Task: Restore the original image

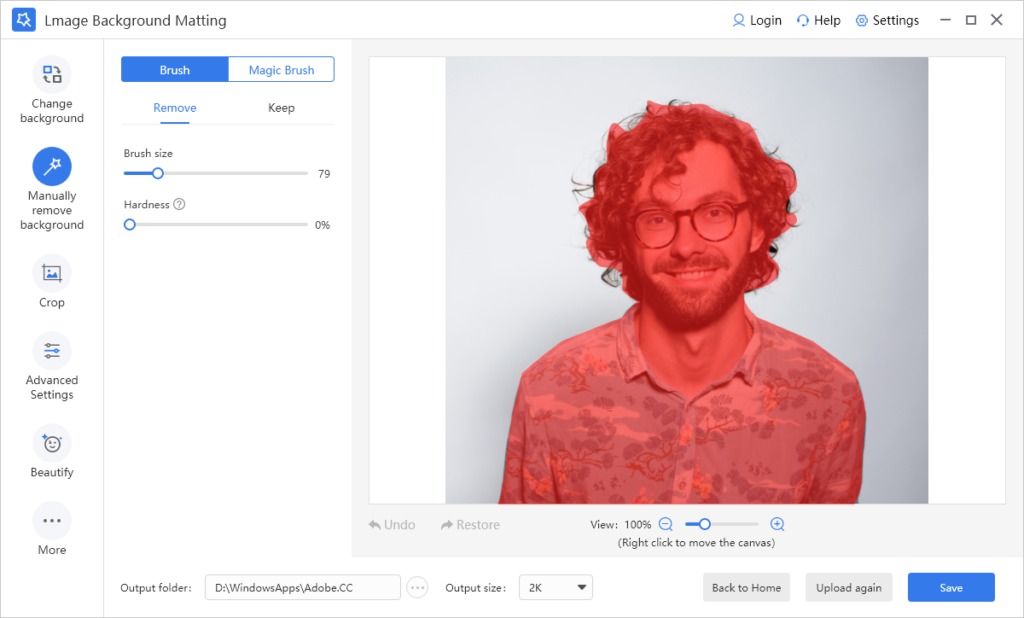Action: coord(469,524)
